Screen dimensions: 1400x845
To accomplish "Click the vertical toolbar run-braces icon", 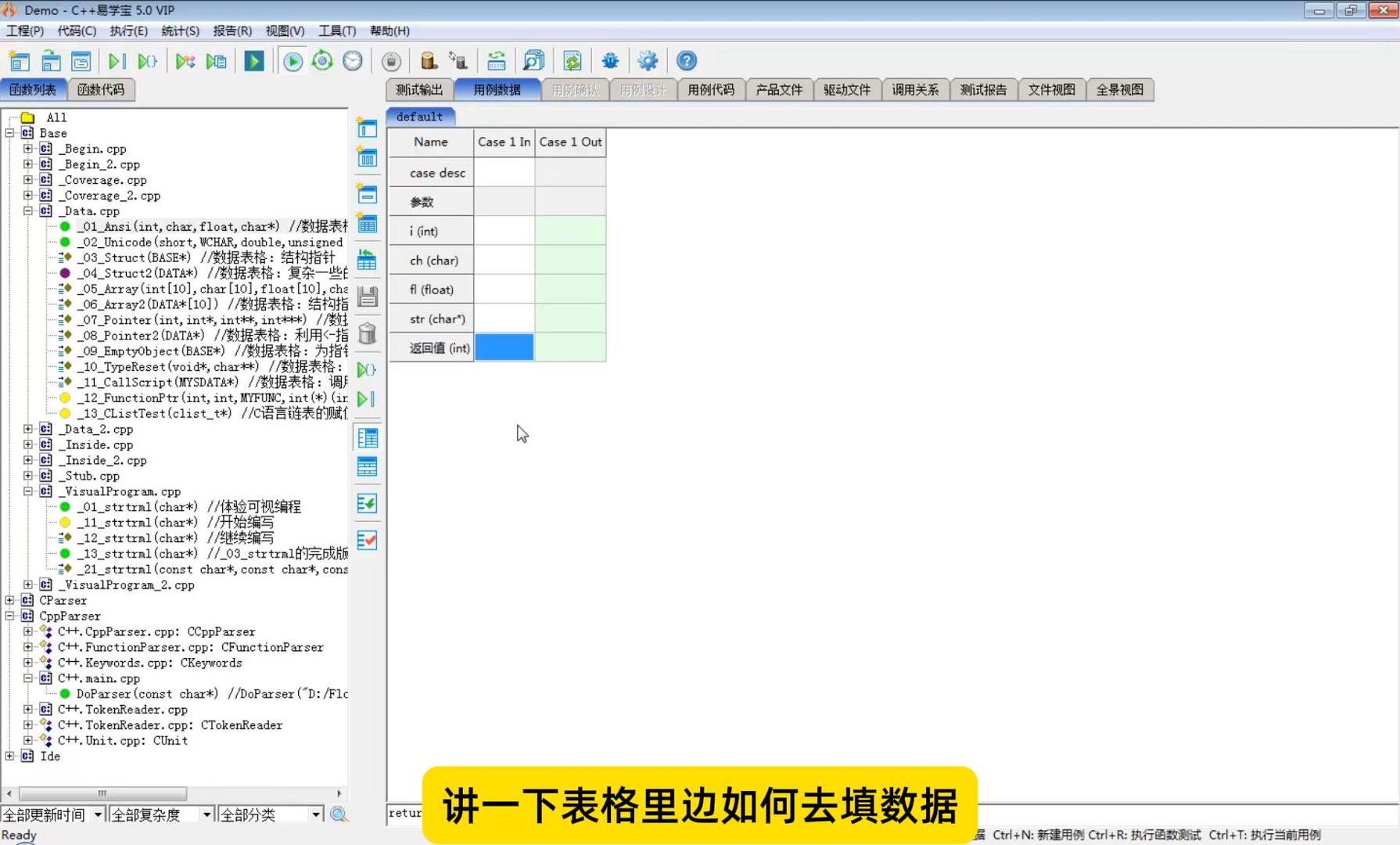I will click(x=367, y=369).
